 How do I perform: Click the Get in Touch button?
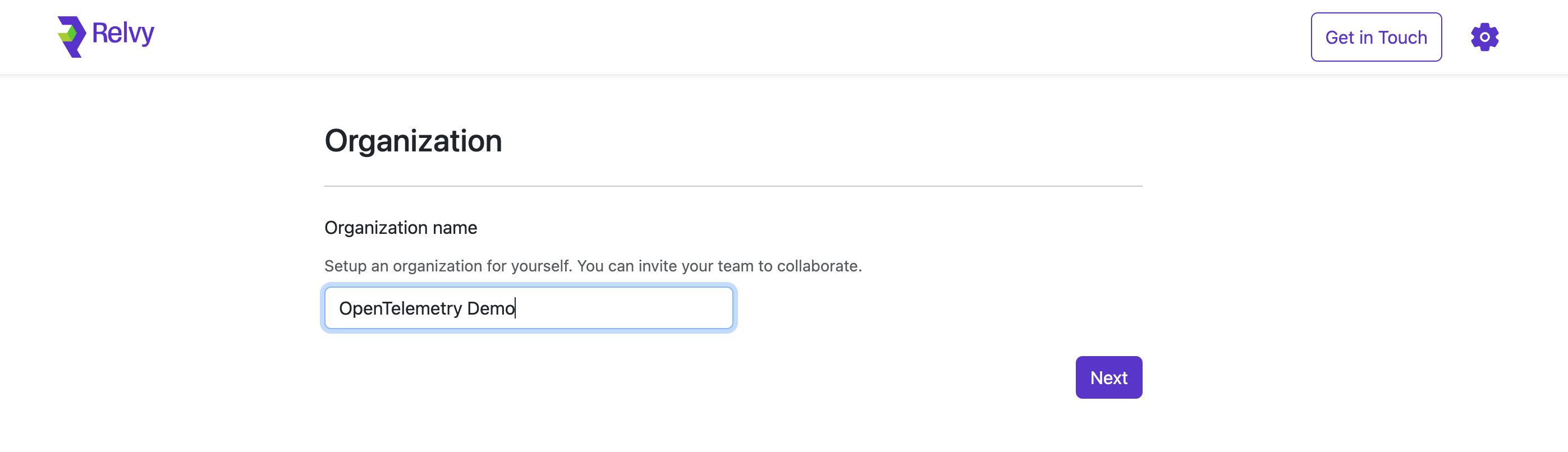1376,37
